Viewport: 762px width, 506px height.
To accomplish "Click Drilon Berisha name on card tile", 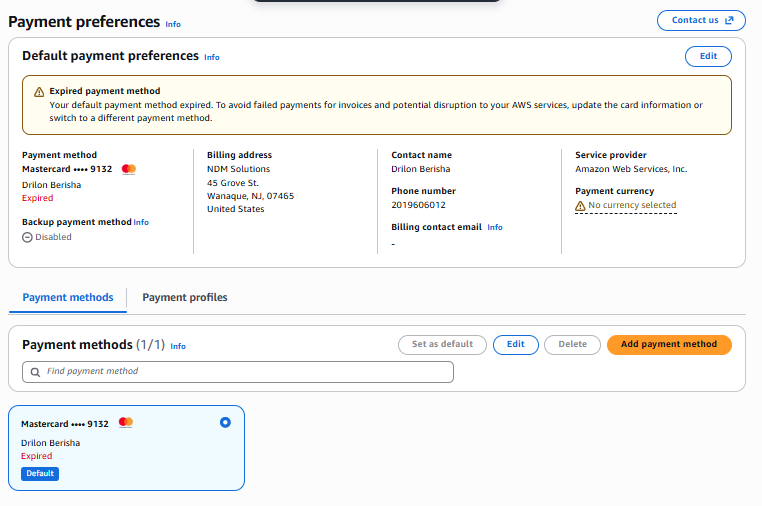I will click(51, 443).
